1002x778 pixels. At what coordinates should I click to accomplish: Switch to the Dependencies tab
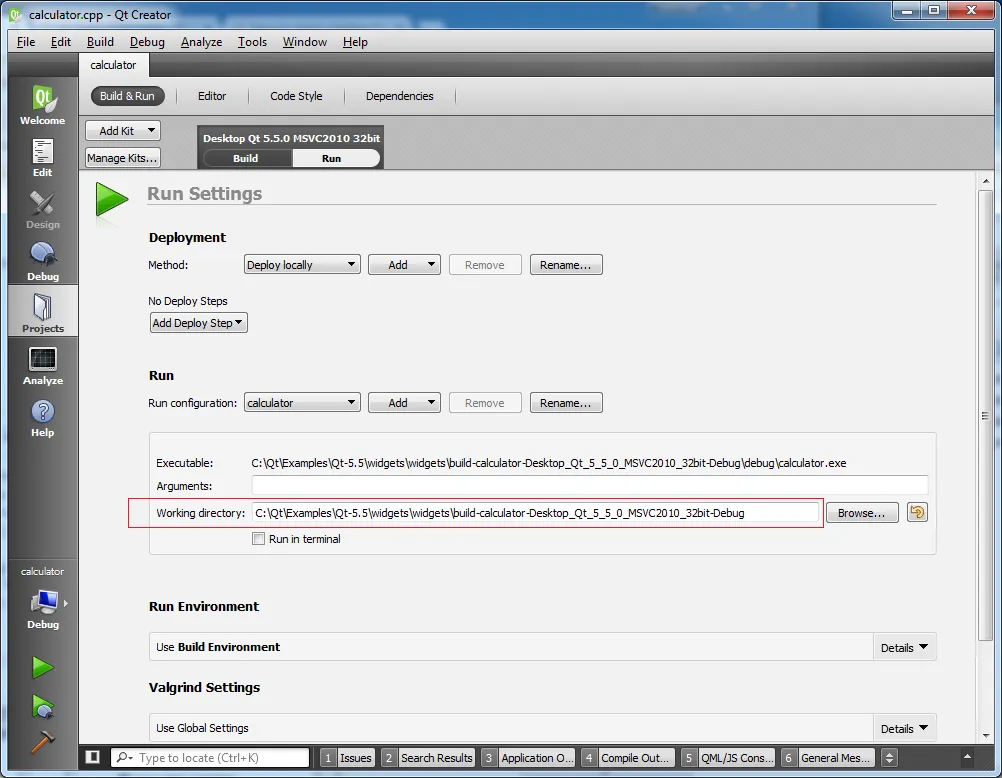[x=399, y=96]
